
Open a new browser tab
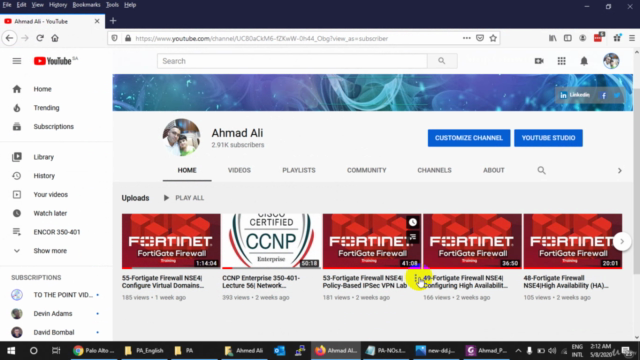(x=113, y=21)
